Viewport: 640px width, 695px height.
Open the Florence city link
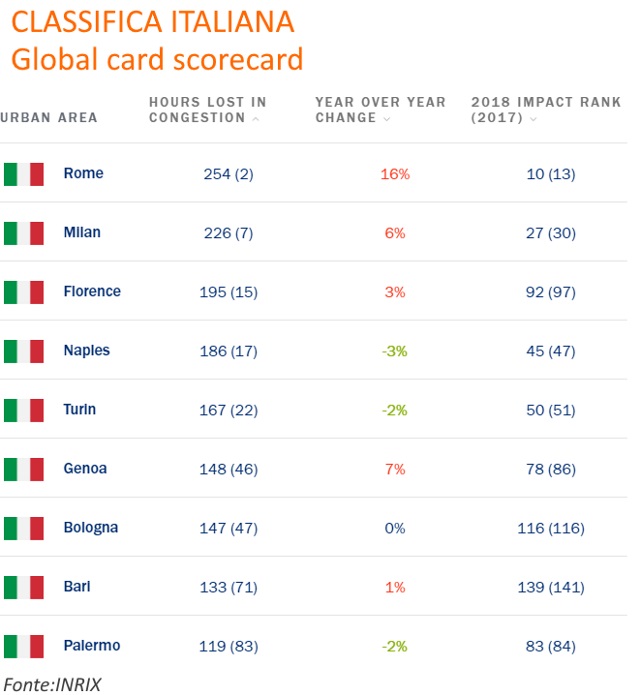coord(92,291)
